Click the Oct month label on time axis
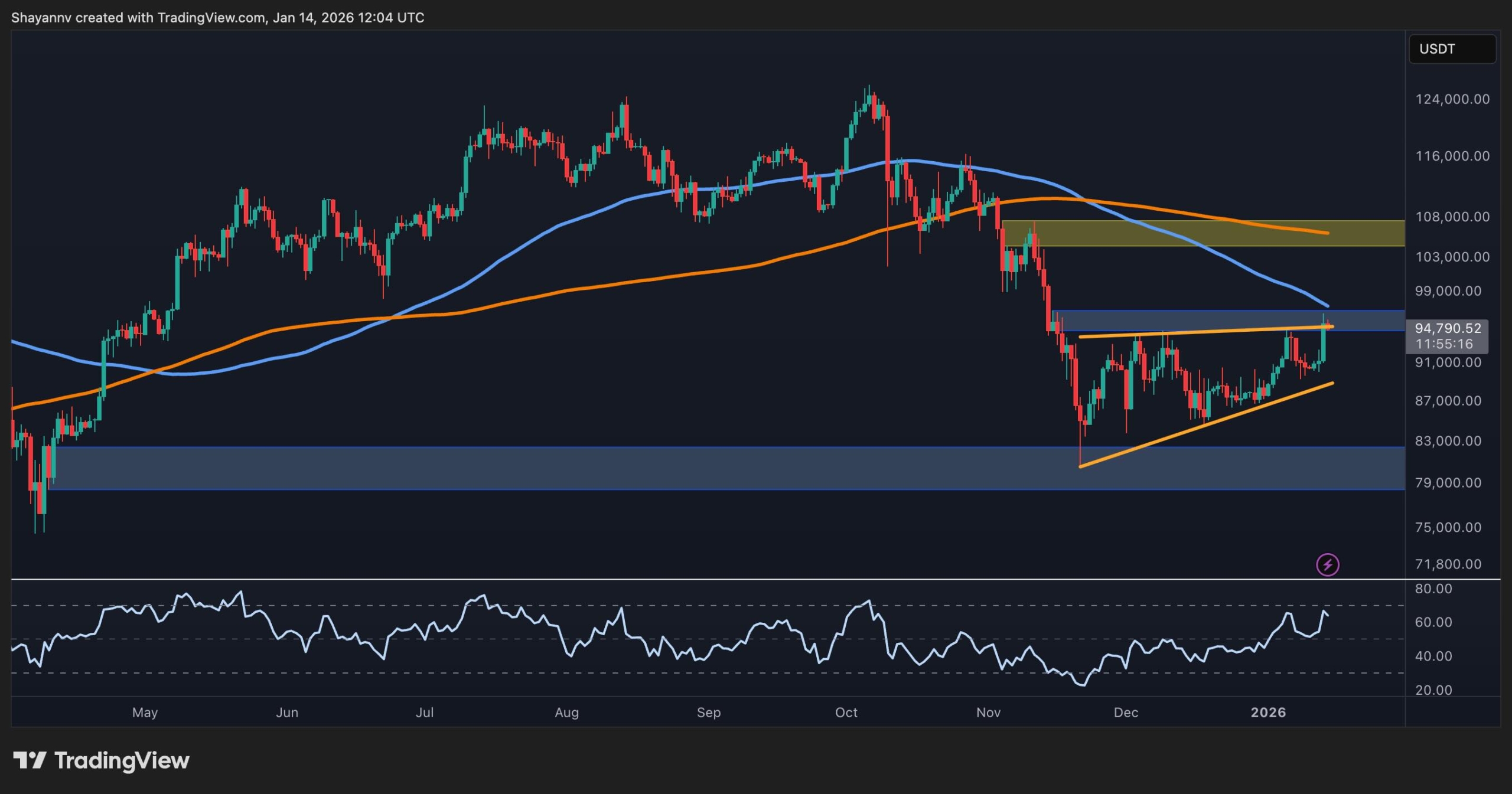 coord(847,713)
